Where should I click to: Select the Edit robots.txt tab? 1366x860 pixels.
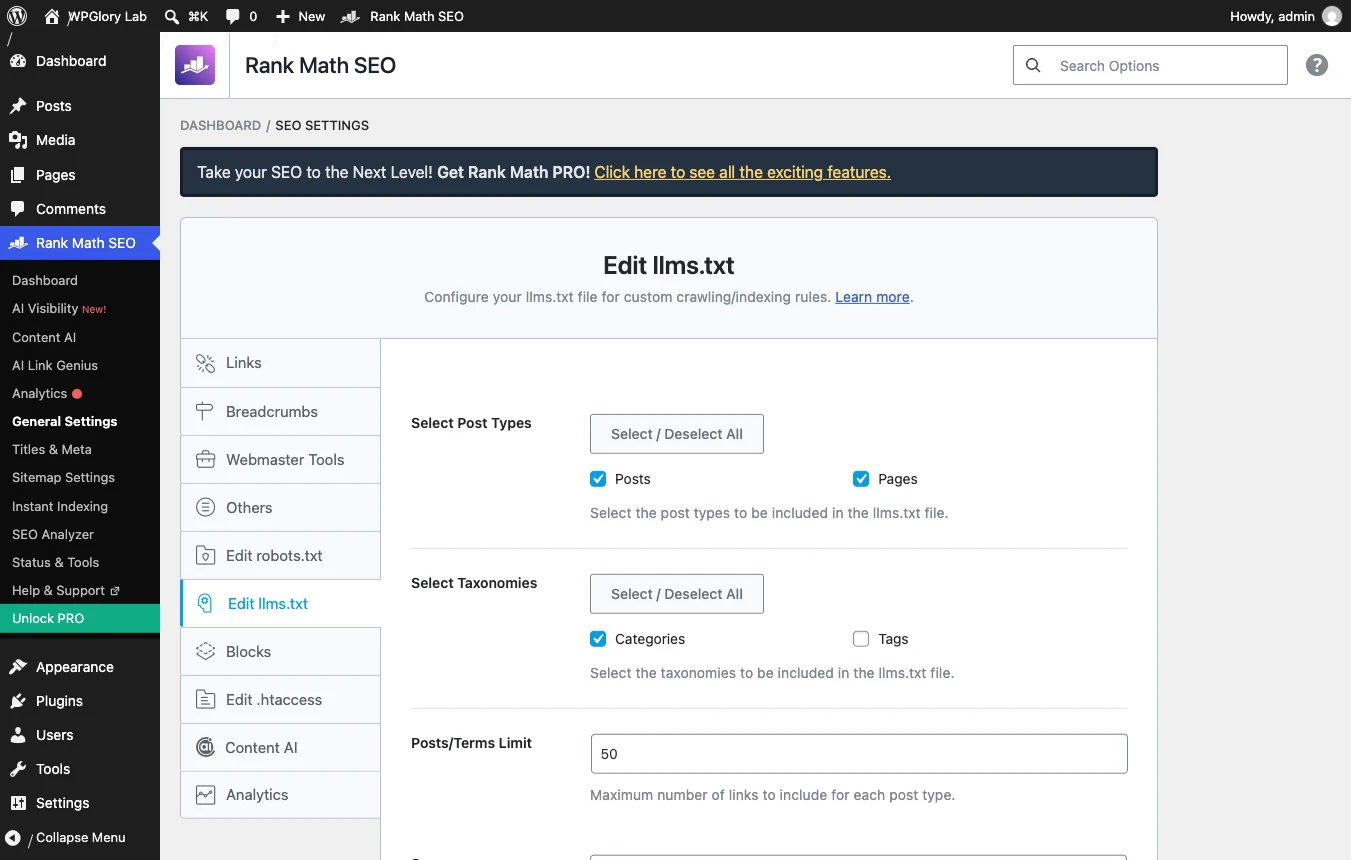[x=280, y=555]
